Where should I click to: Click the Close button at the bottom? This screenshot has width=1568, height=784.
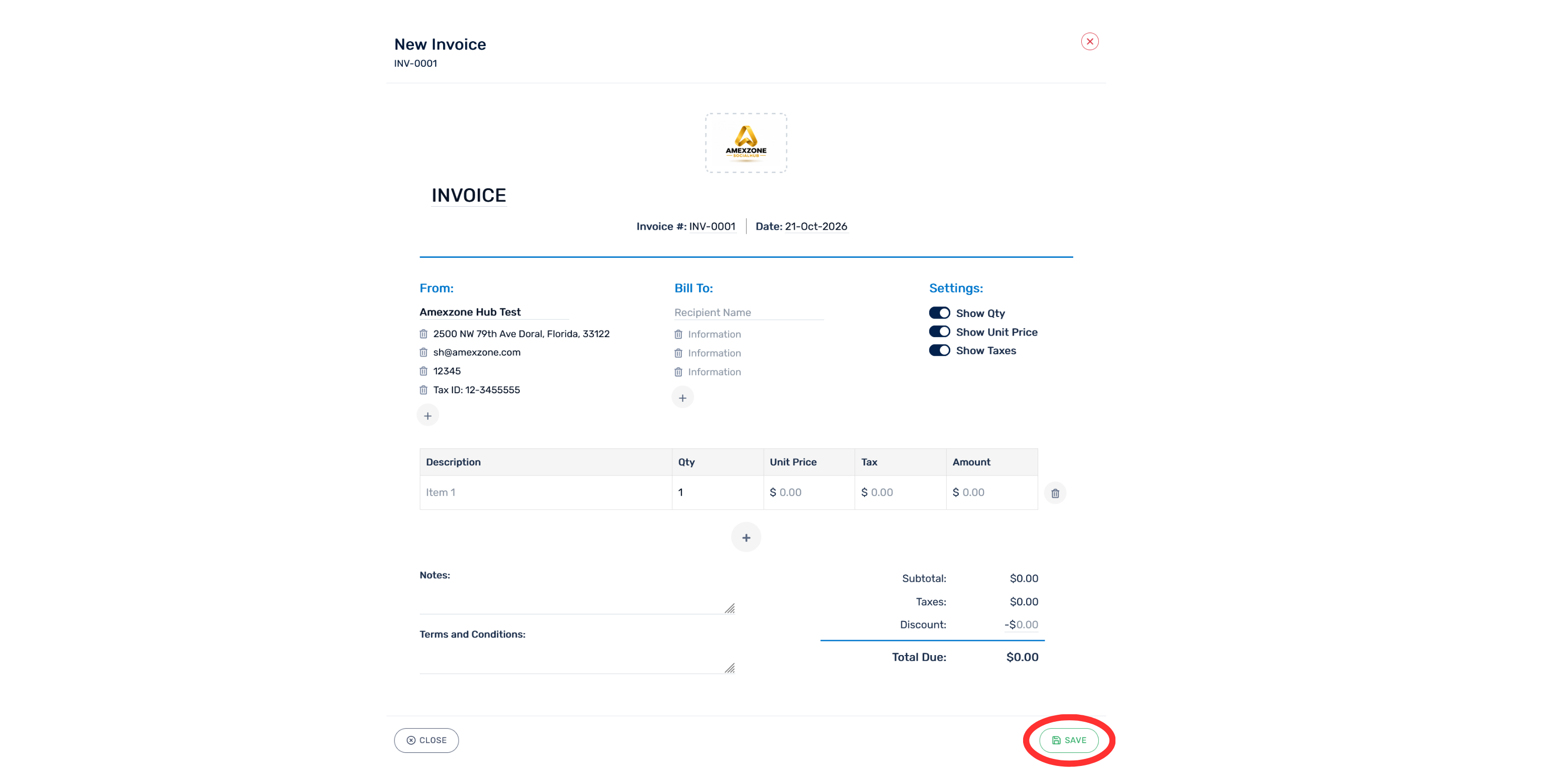pos(426,740)
